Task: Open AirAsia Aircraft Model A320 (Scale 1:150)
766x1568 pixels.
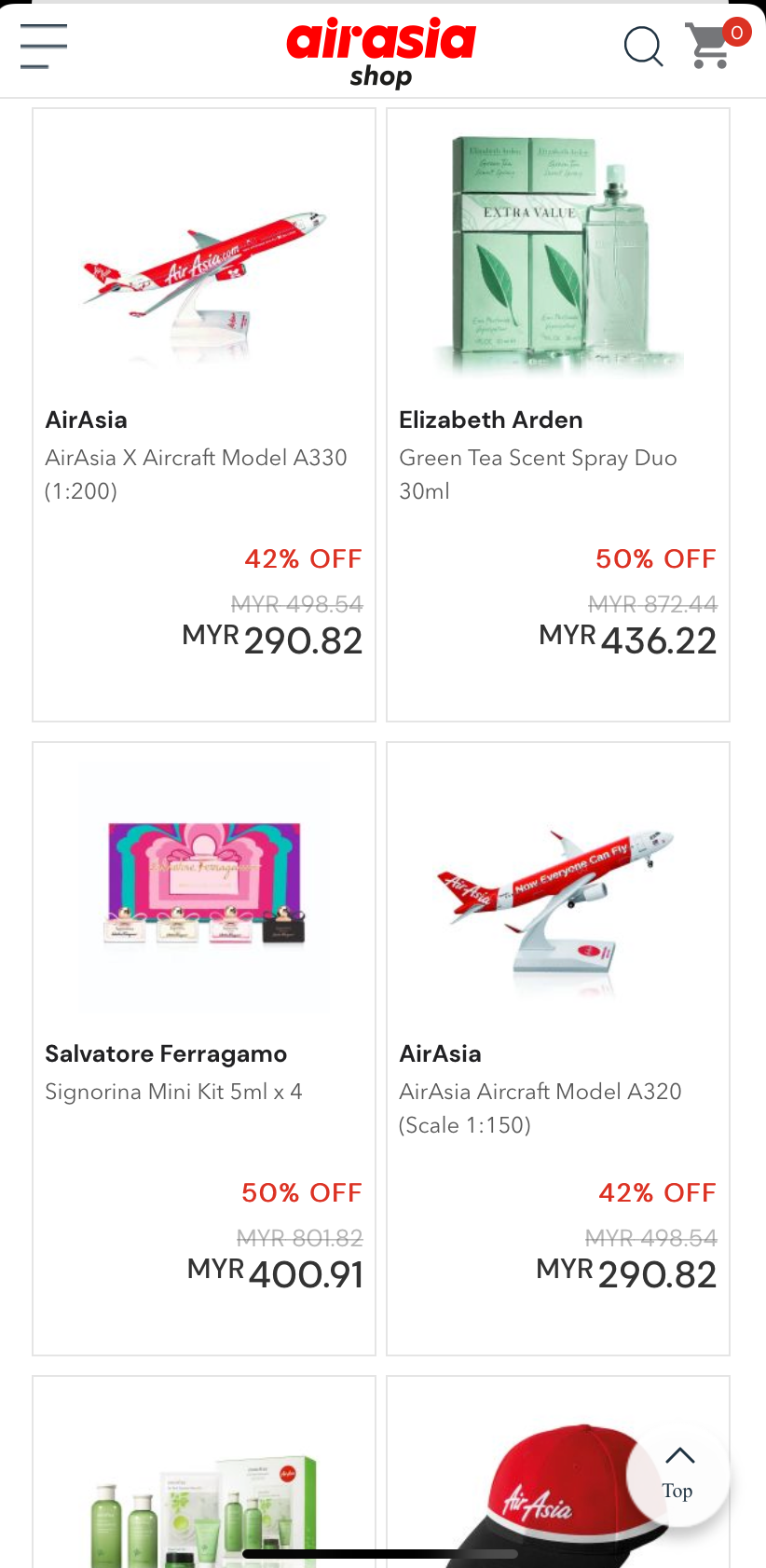Action: 540,1107
